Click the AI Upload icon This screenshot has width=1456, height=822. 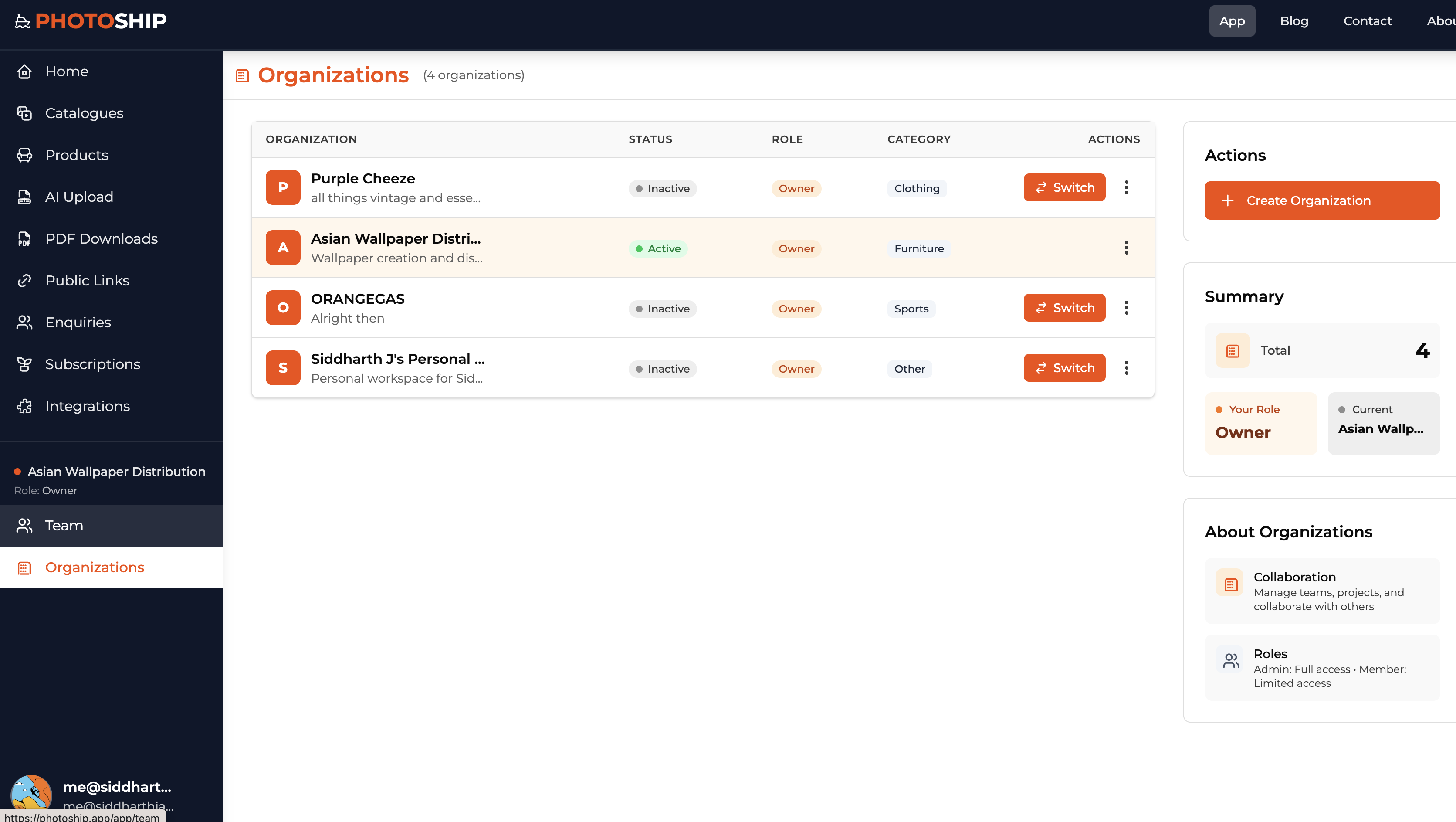(24, 197)
